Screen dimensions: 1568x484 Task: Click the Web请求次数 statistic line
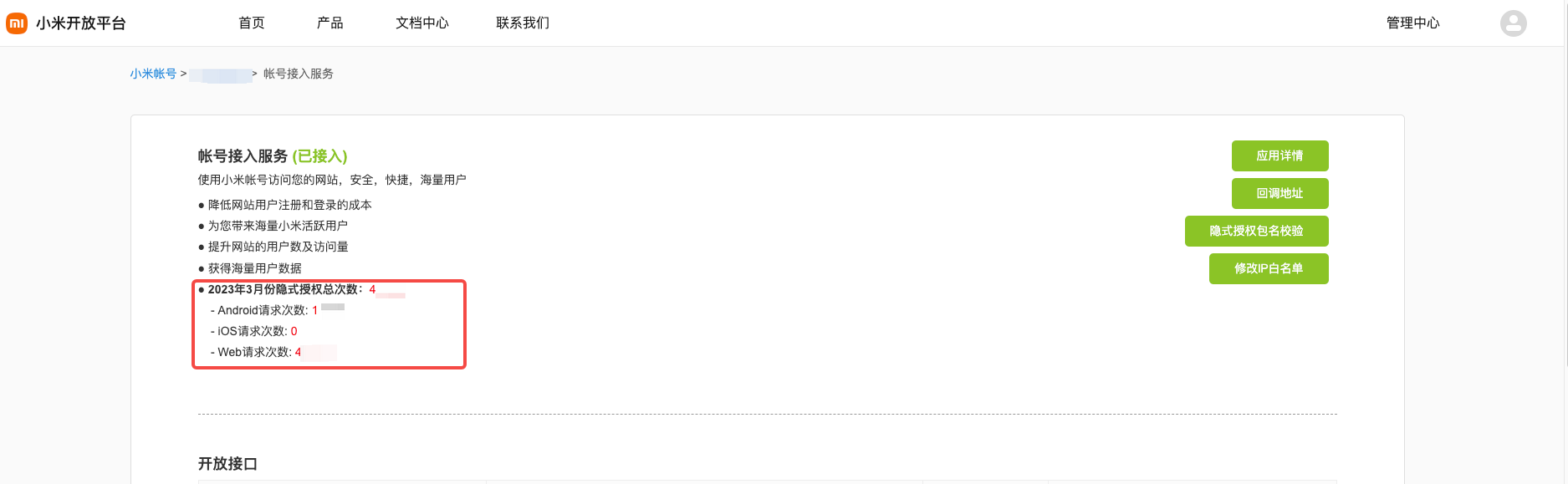pos(254,352)
